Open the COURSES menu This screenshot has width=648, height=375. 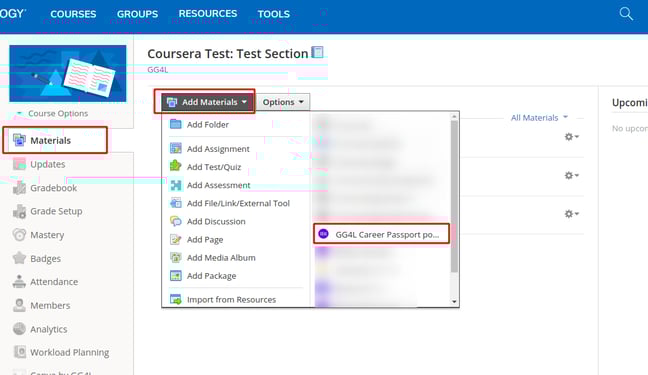(x=73, y=14)
